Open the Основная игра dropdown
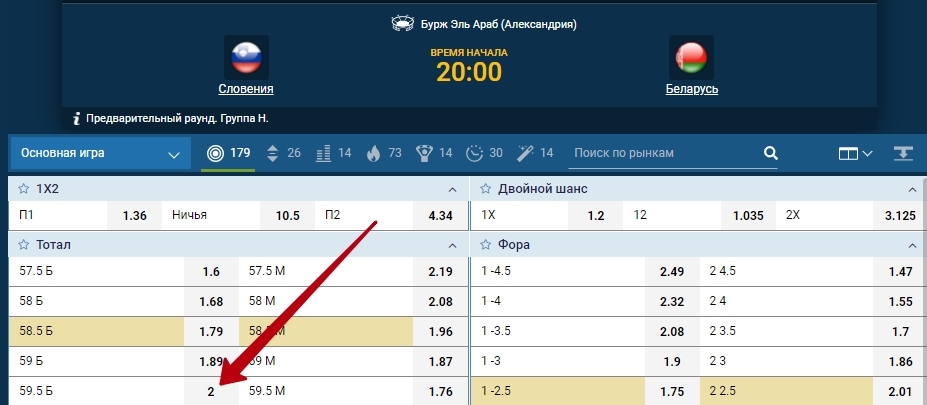This screenshot has width=927, height=405. pos(101,153)
